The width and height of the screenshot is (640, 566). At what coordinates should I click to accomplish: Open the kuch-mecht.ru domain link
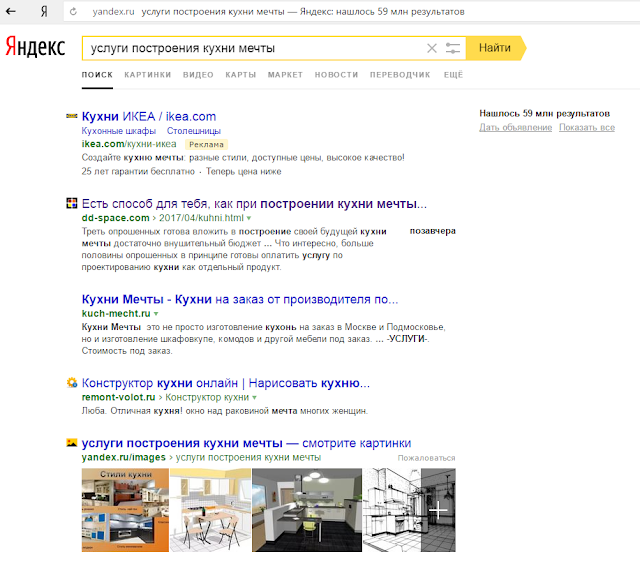pos(116,313)
